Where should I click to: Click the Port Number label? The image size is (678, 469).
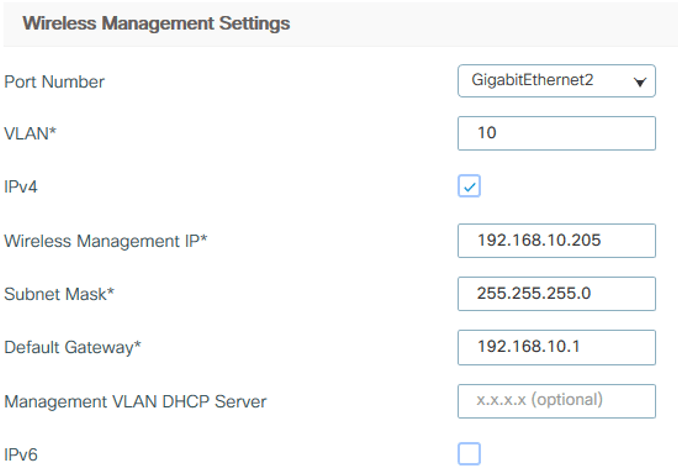[x=54, y=82]
